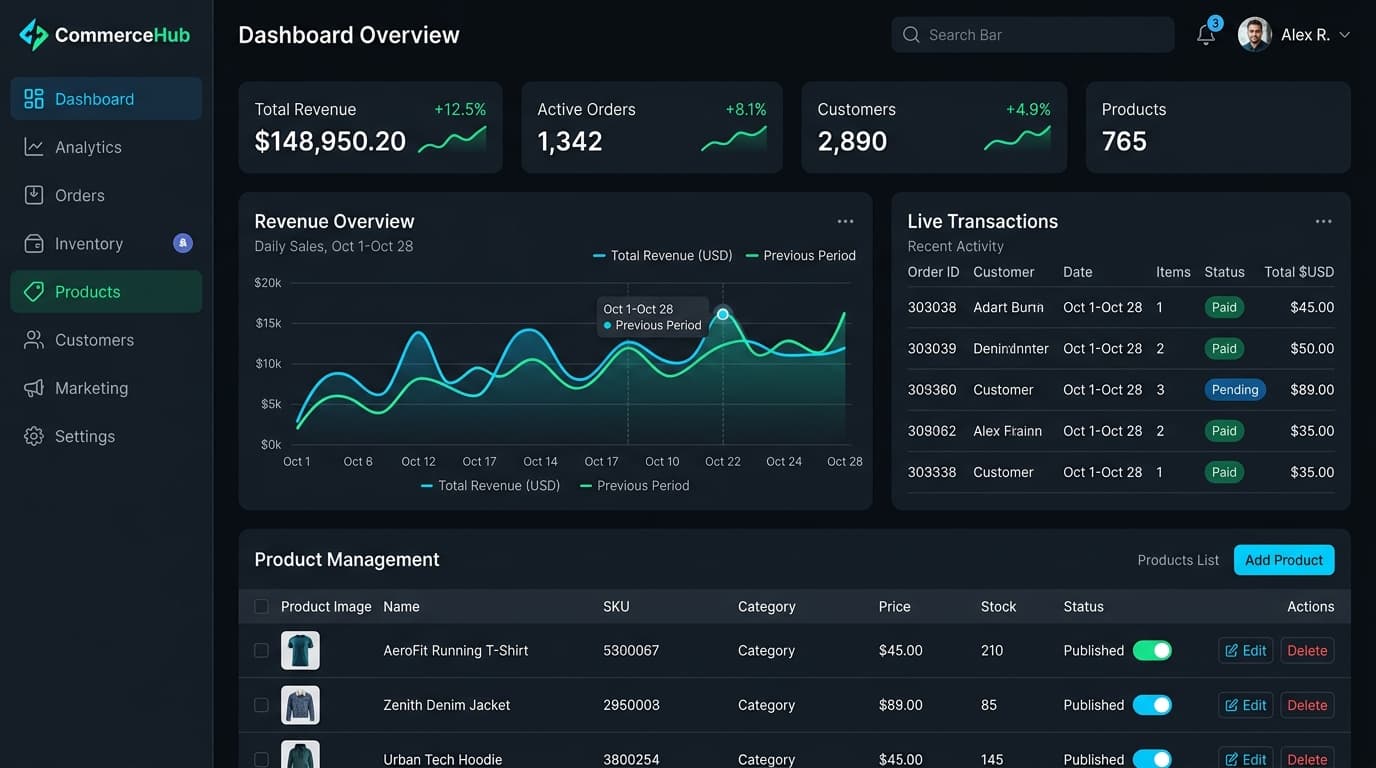Click the Orders download-box icon in sidebar
The width and height of the screenshot is (1376, 768).
click(x=34, y=195)
